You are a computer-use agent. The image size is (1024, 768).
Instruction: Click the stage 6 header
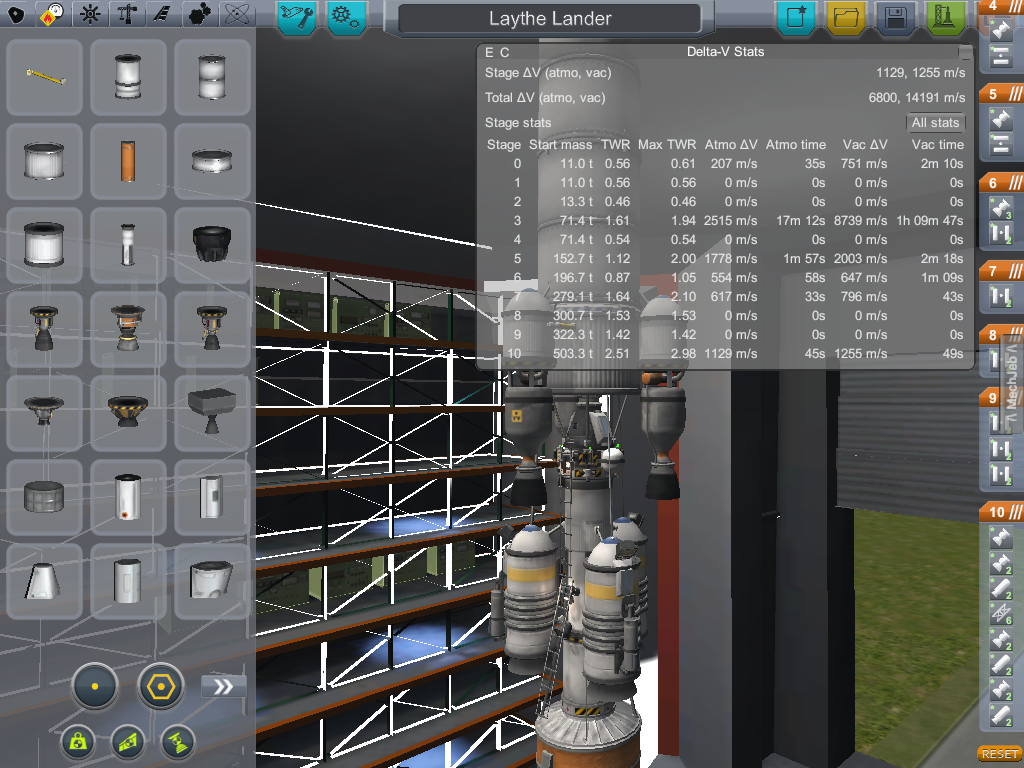(x=1001, y=183)
